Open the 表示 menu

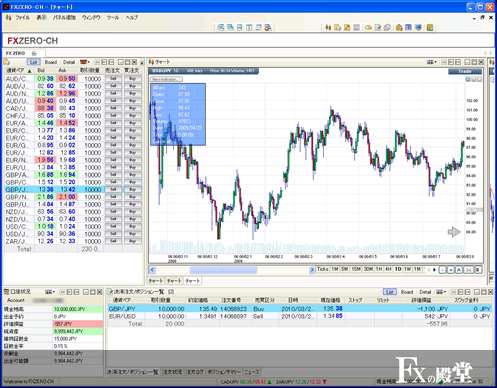click(41, 17)
